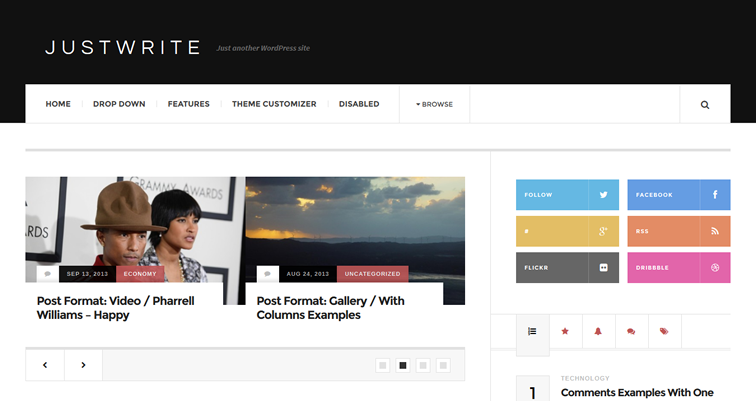Open the Facebook social link
Screen dimensions: 756x401
678,195
